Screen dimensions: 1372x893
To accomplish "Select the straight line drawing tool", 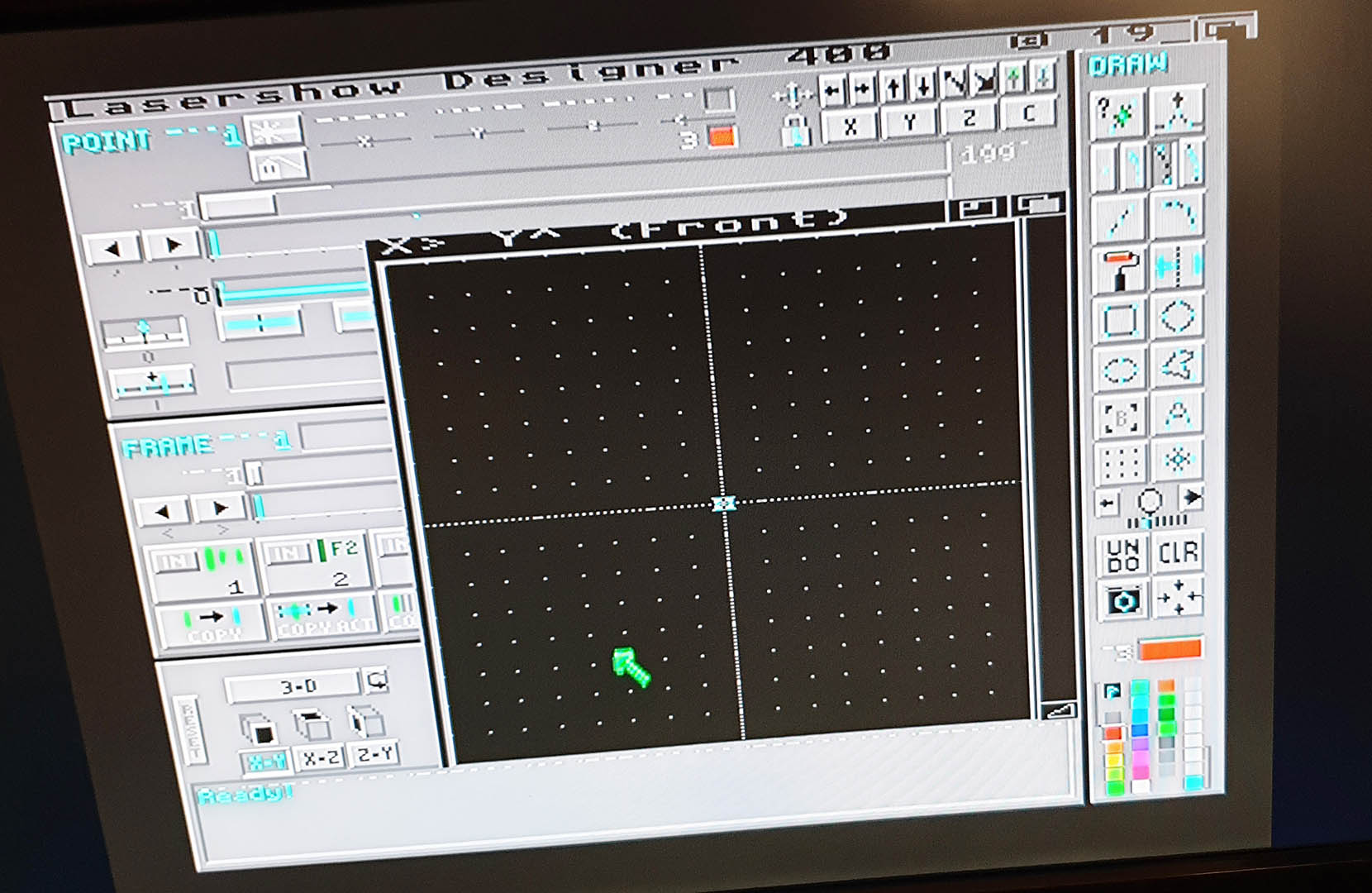I will pyautogui.click(x=1119, y=218).
